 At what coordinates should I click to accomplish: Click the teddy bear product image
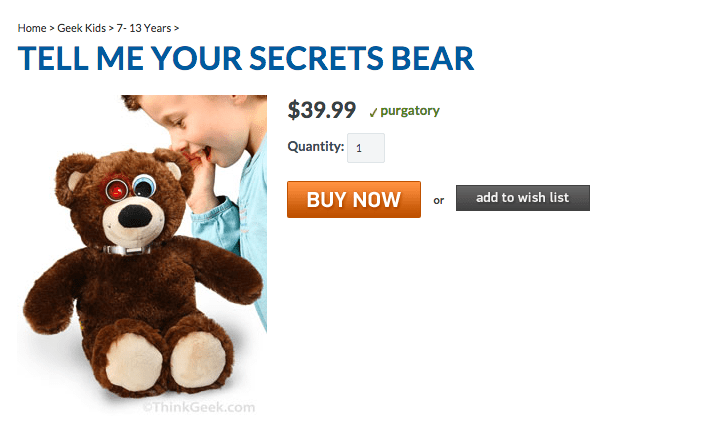pyautogui.click(x=142, y=254)
